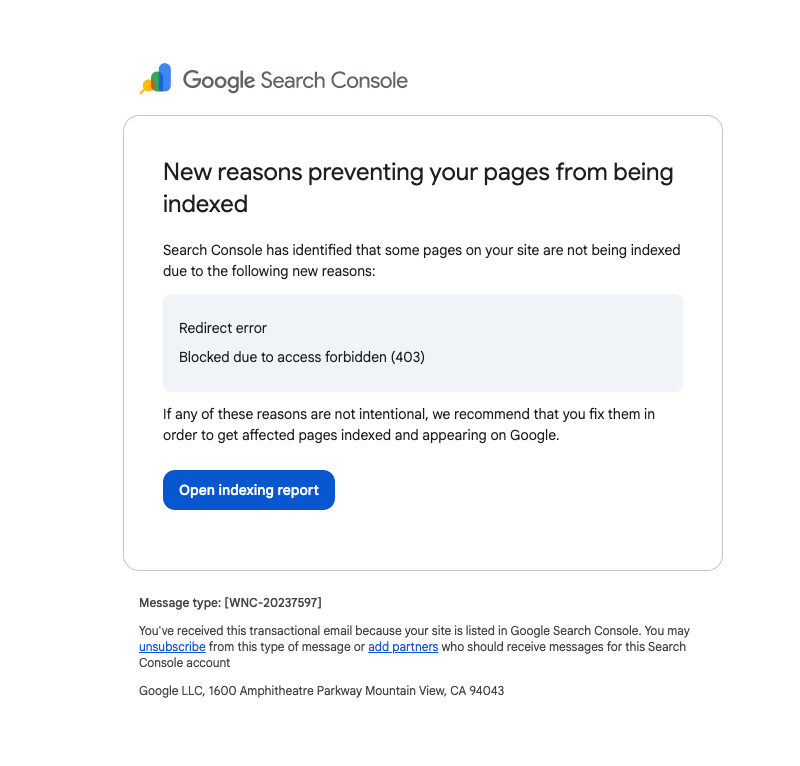This screenshot has width=800, height=766.
Task: Select the 'Redirect error' reason entry
Action: [223, 328]
